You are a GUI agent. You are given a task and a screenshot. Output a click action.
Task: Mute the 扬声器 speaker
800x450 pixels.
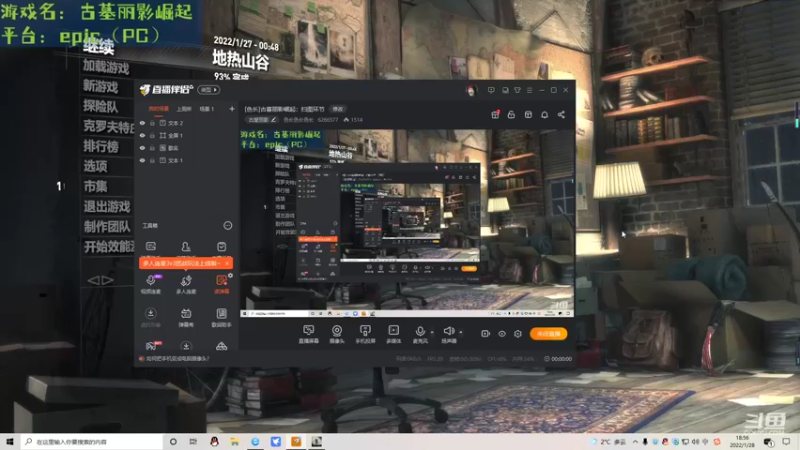(449, 334)
